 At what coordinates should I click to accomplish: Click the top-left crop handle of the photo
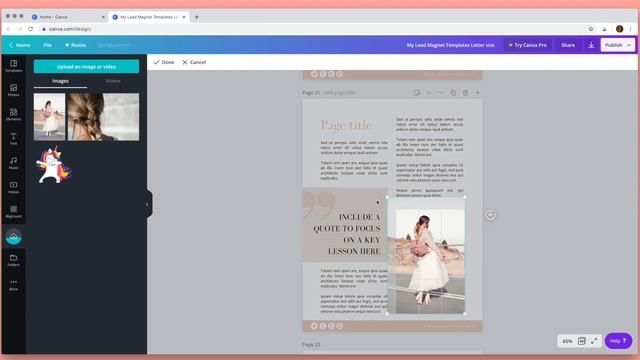(x=387, y=197)
